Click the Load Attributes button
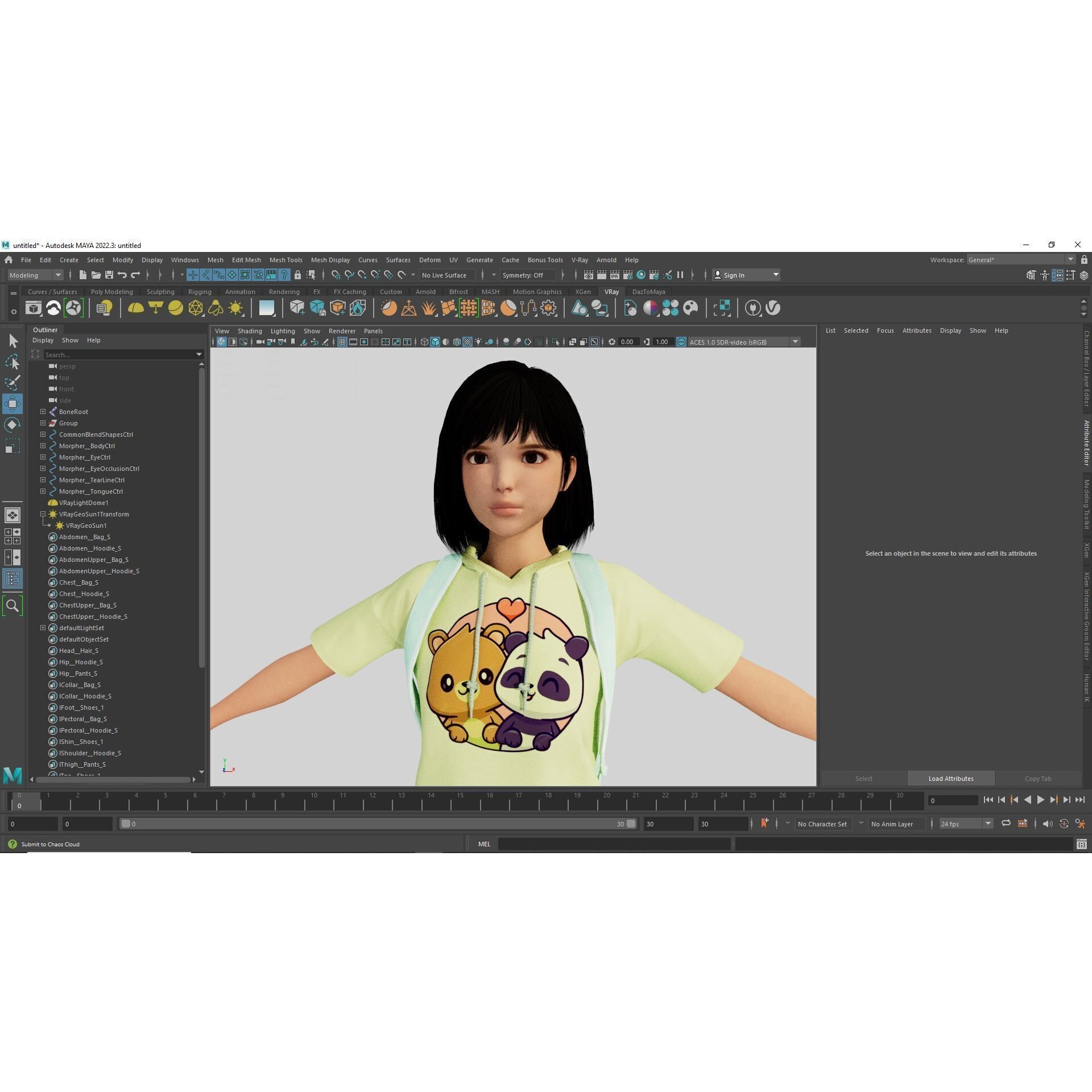 (951, 779)
